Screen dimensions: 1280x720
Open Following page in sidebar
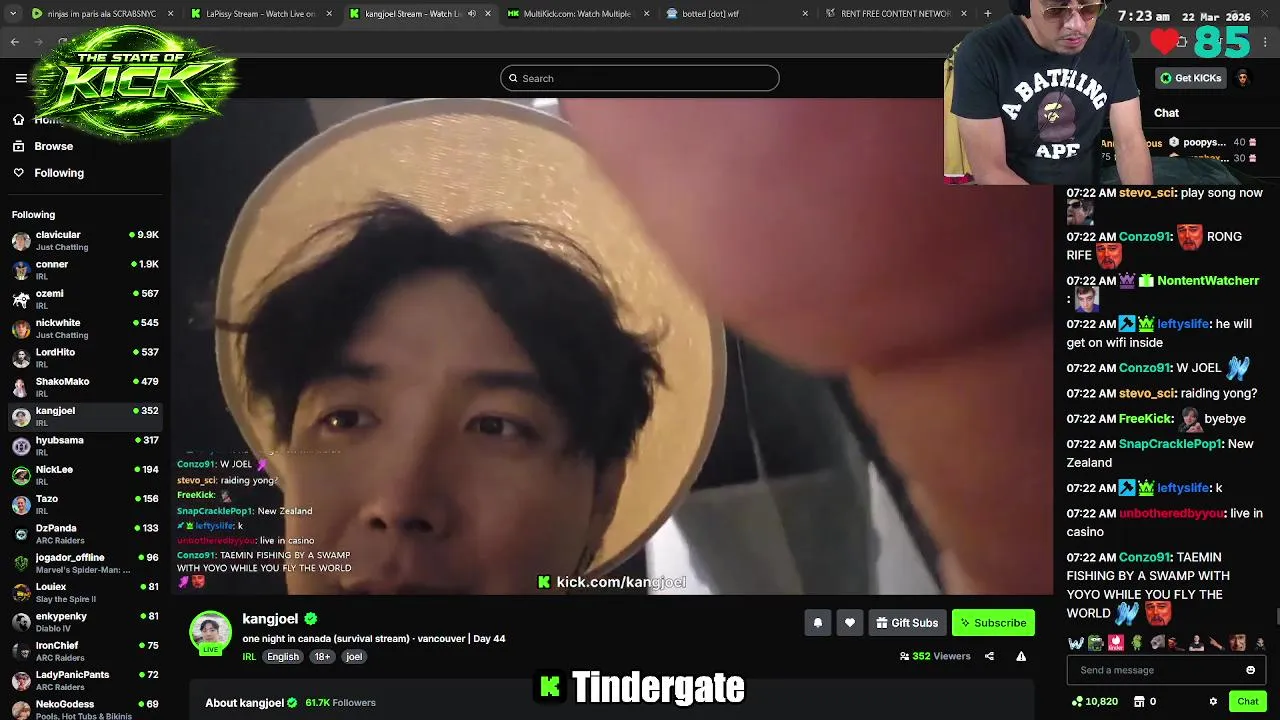58,173
